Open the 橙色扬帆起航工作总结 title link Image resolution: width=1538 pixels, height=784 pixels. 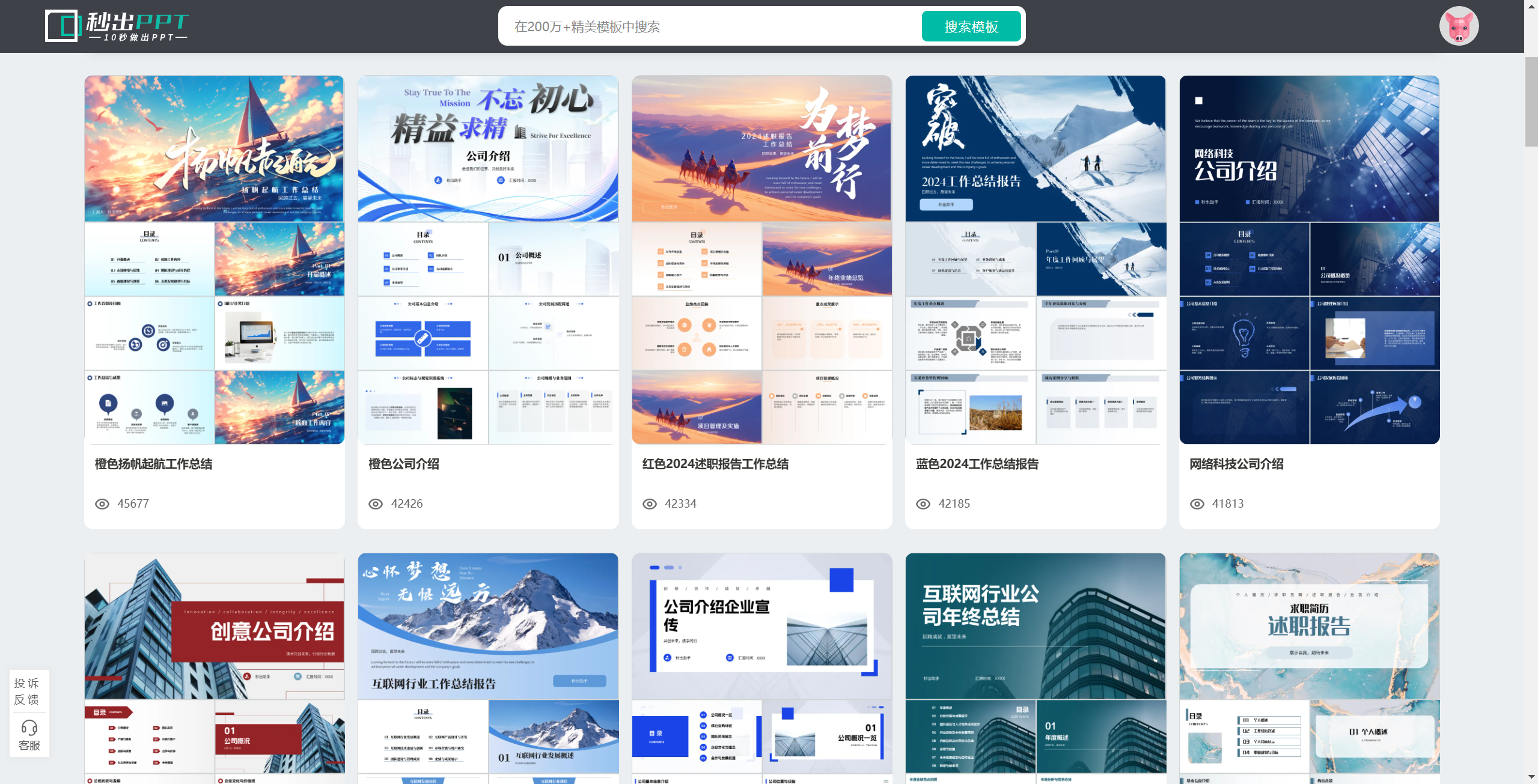[x=153, y=464]
